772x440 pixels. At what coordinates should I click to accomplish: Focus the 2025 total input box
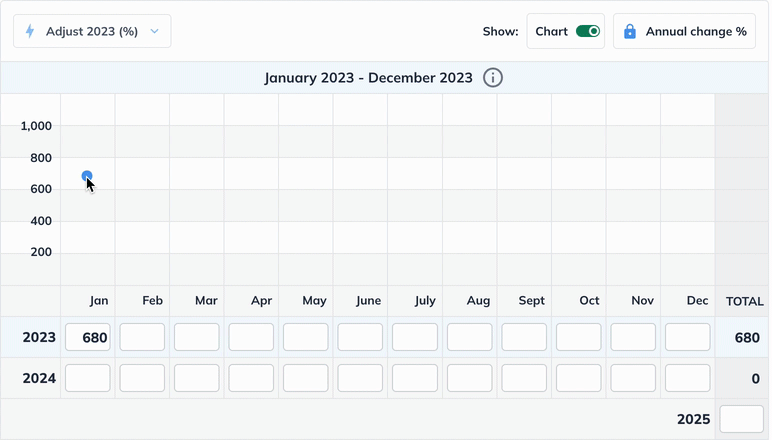[741, 419]
